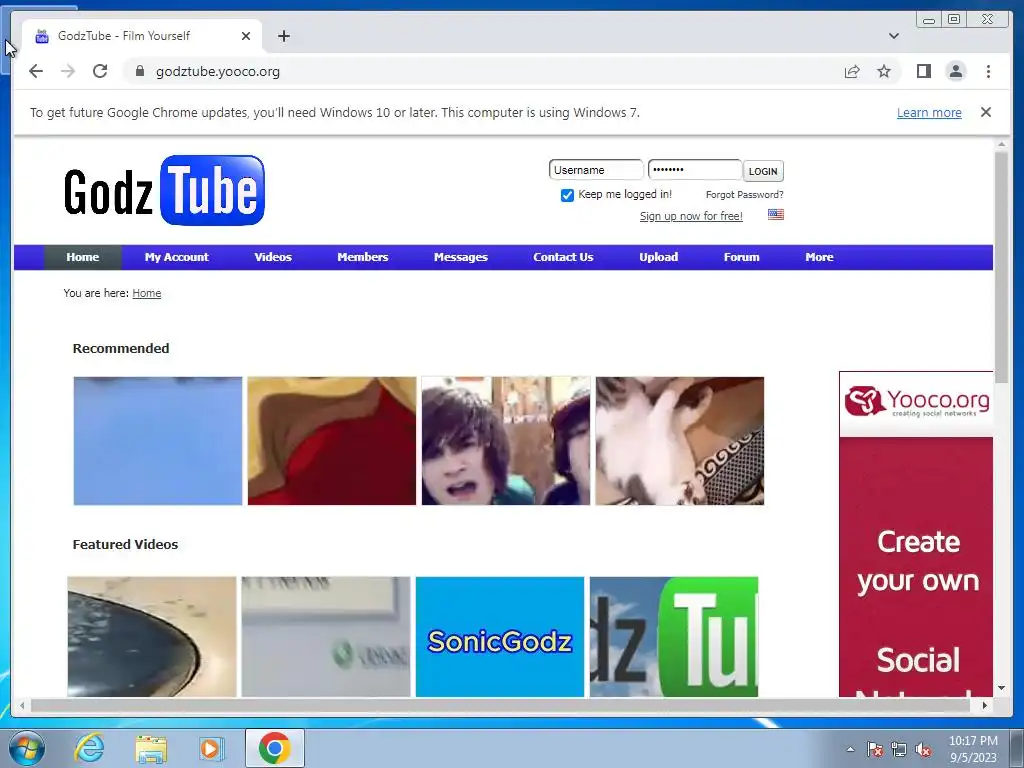The image size is (1024, 768).
Task: Focus the Username field
Action: 596,170
